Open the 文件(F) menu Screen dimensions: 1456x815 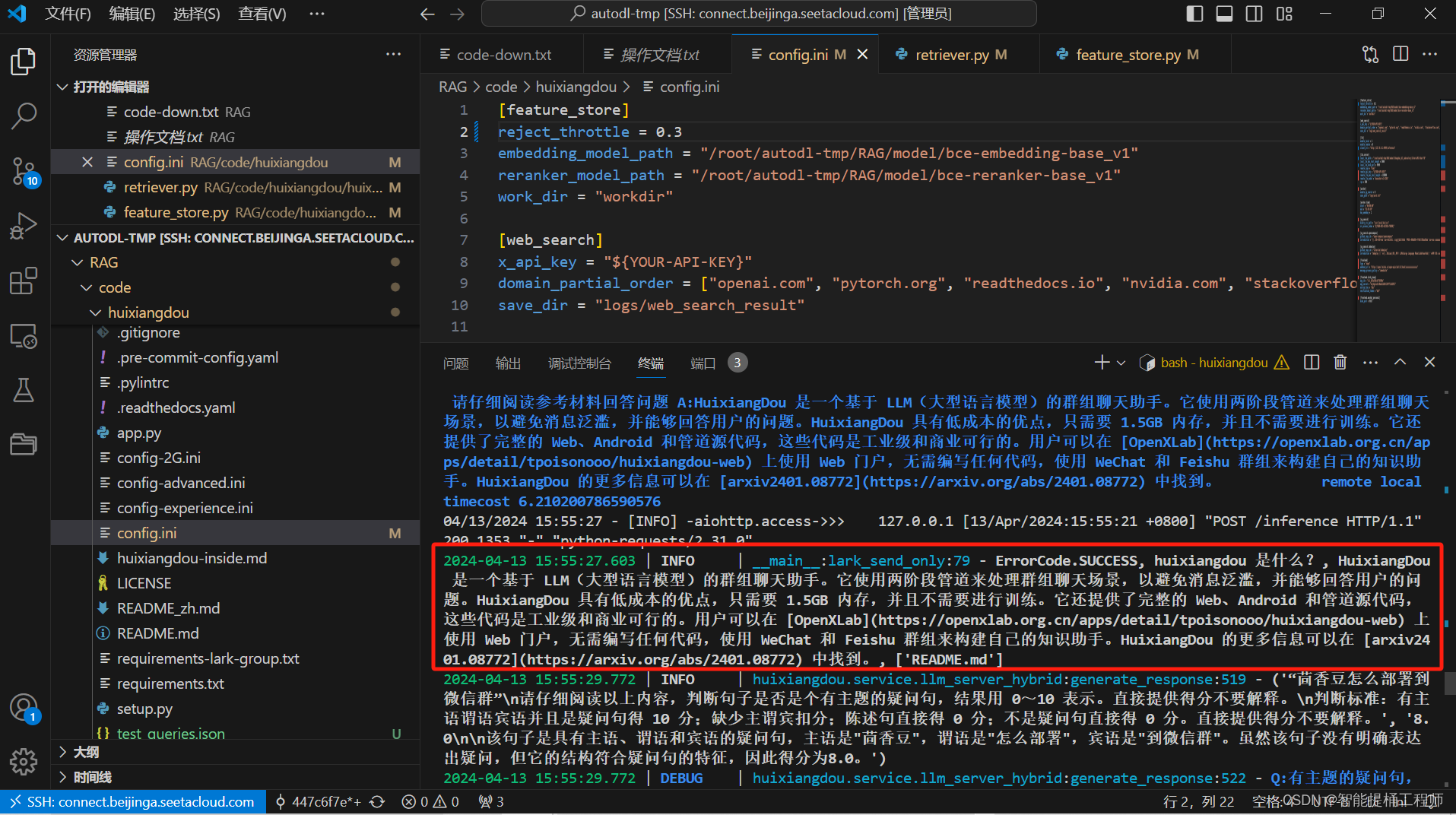tap(68, 14)
